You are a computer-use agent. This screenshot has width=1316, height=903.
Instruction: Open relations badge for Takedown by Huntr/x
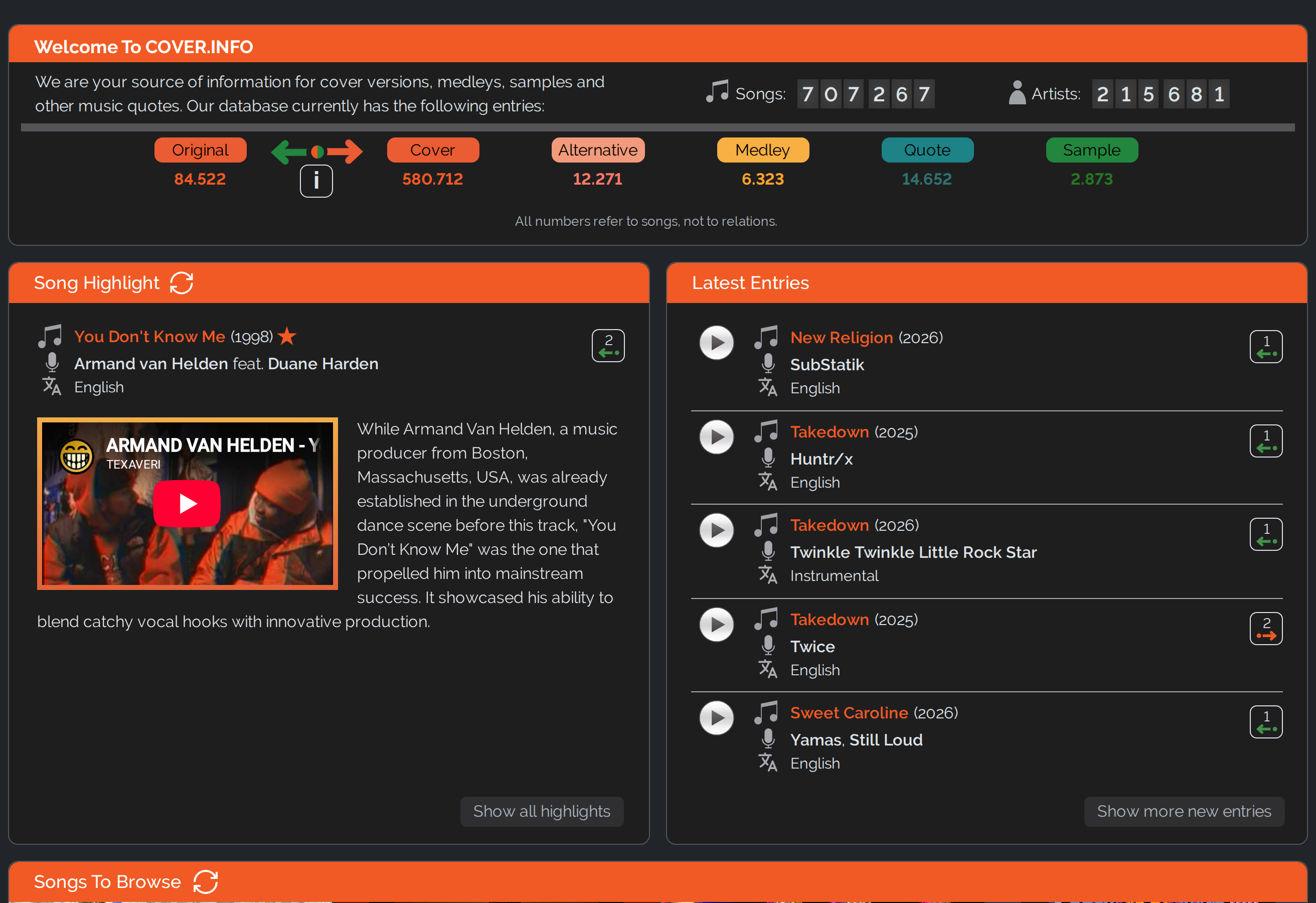1266,441
